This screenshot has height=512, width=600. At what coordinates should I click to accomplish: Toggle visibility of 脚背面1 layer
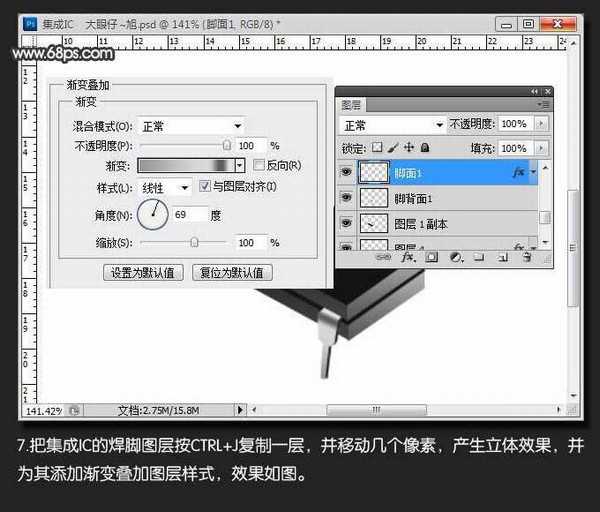click(x=347, y=198)
